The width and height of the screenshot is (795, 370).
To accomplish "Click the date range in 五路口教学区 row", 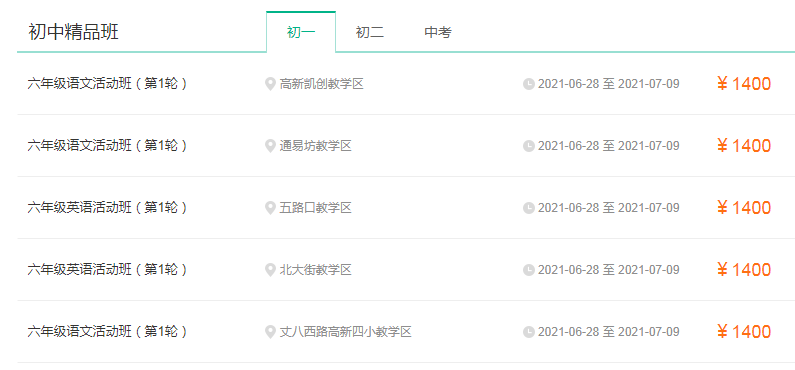I will pyautogui.click(x=608, y=208).
